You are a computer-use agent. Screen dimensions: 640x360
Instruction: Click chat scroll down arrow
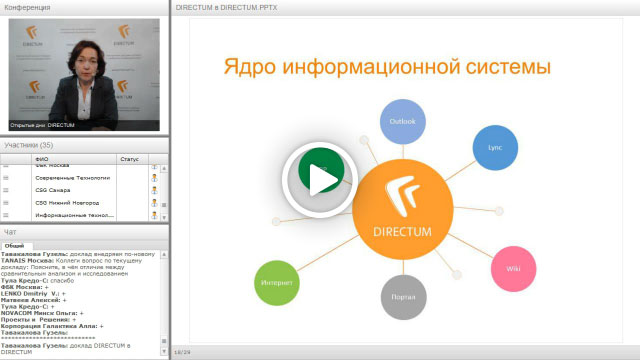(164, 351)
